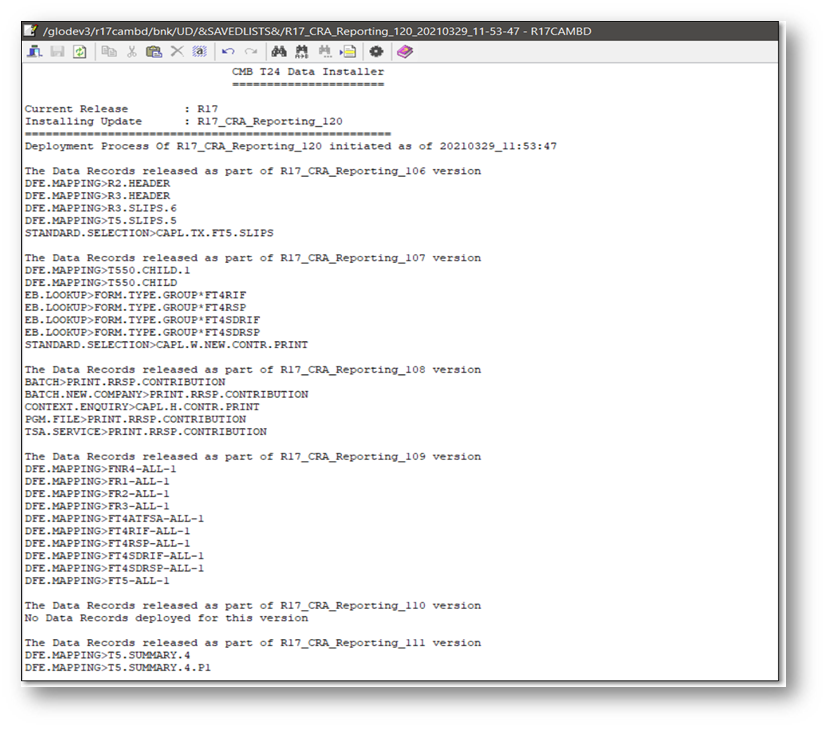The width and height of the screenshot is (828, 729).
Task: Open help using the purple book icon
Action: click(404, 51)
